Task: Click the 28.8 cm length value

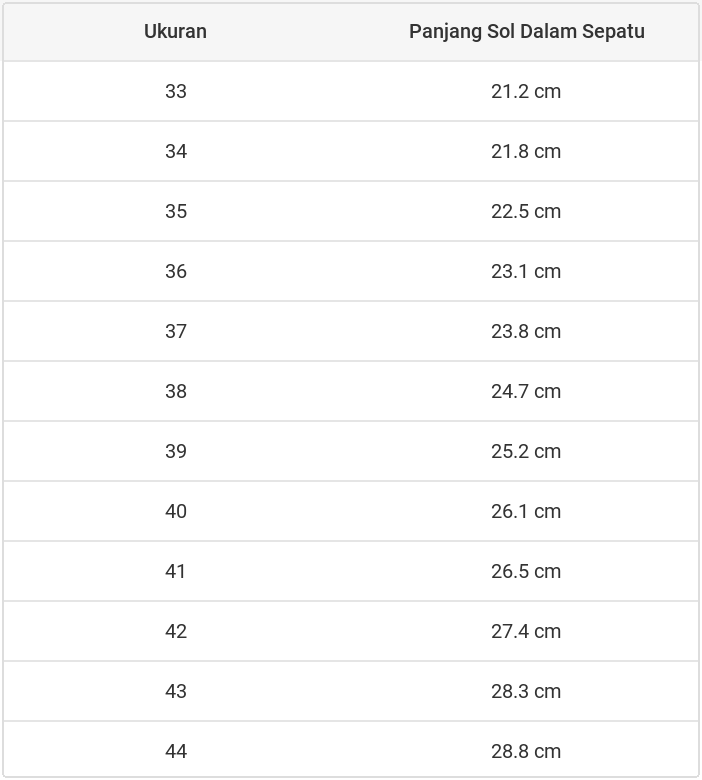Action: [x=526, y=751]
